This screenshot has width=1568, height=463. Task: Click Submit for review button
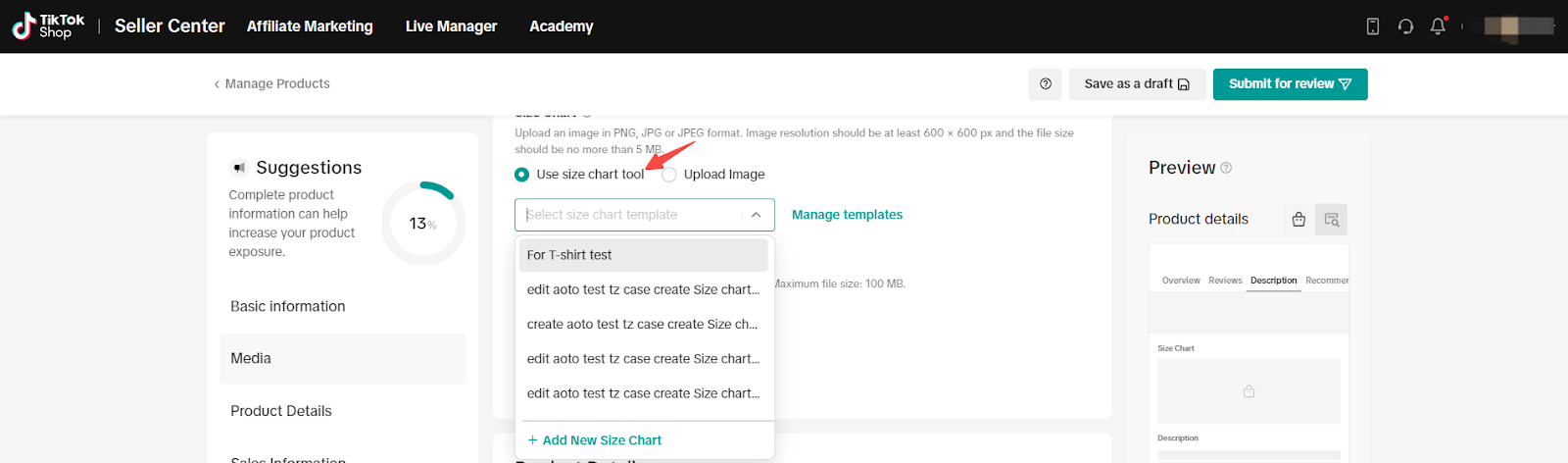coord(1290,84)
